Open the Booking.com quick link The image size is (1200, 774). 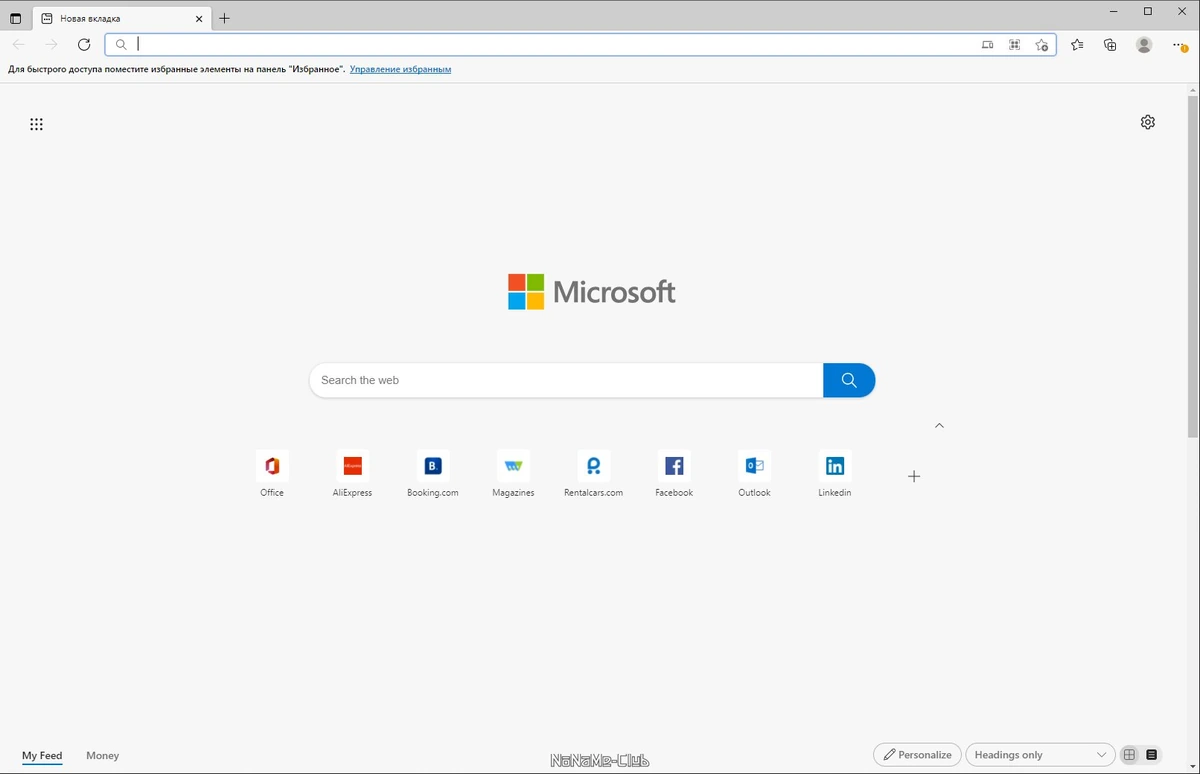(433, 474)
